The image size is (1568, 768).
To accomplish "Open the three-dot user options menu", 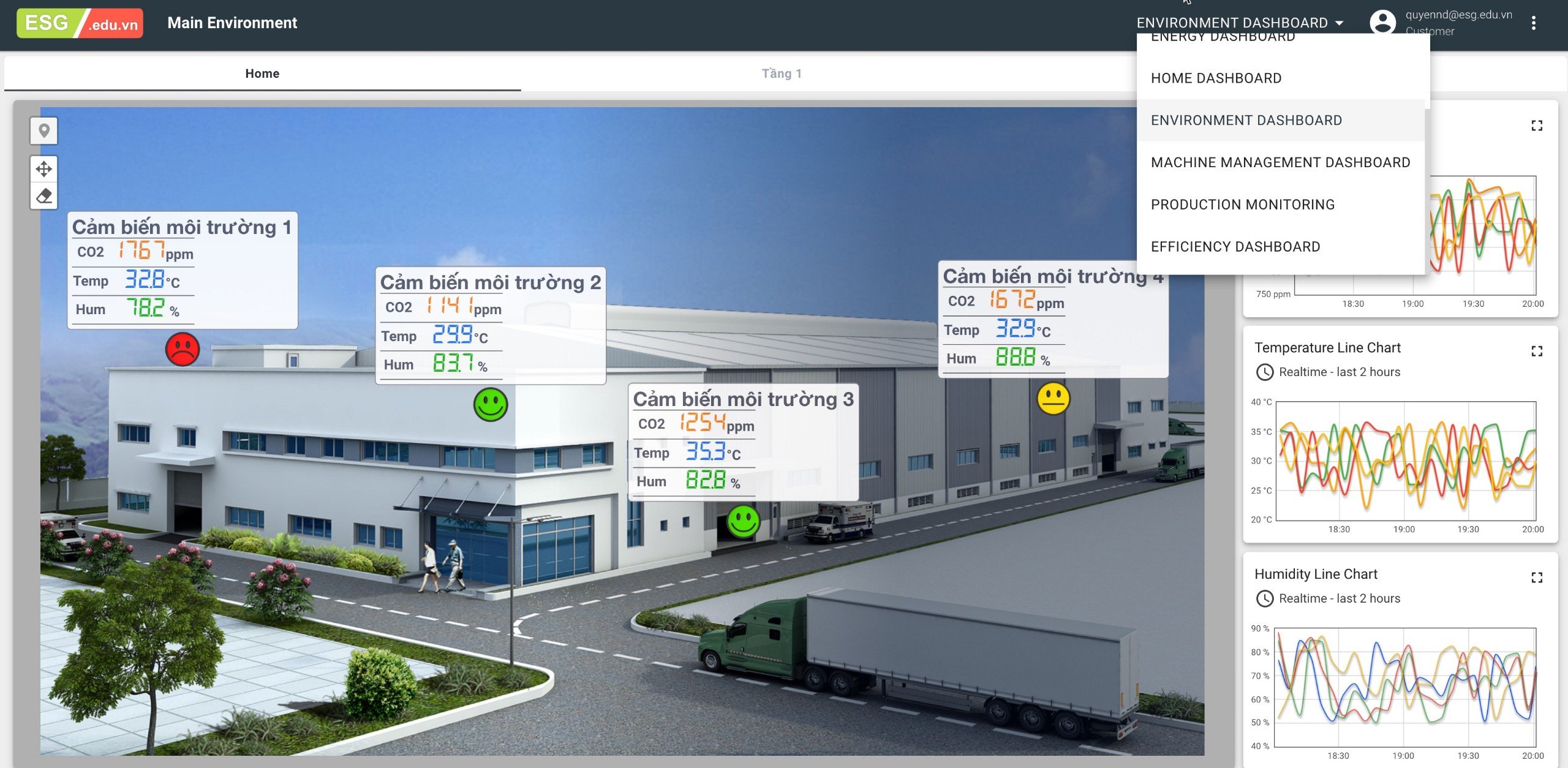I will [x=1533, y=23].
